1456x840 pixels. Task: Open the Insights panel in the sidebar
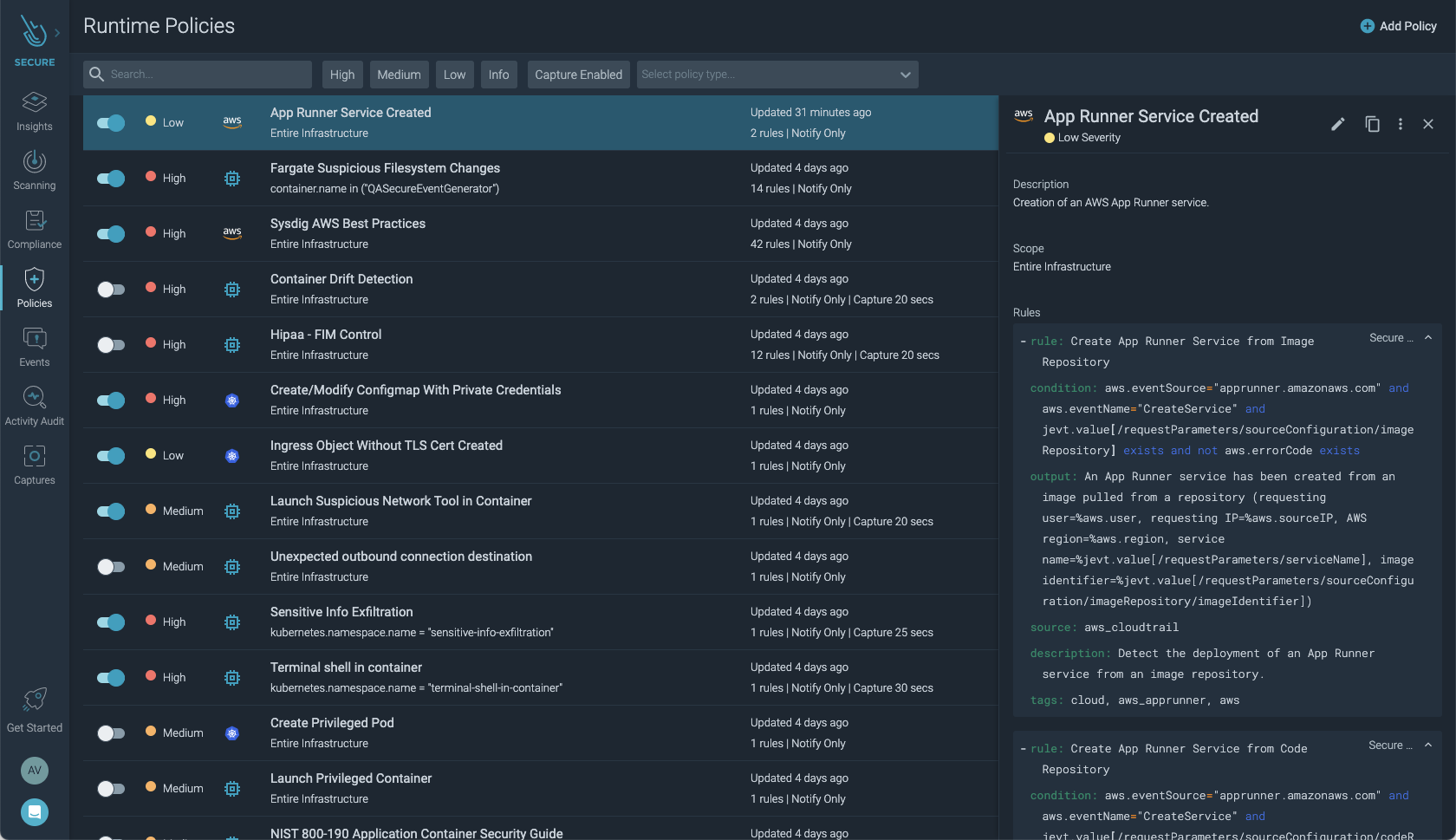[x=34, y=111]
